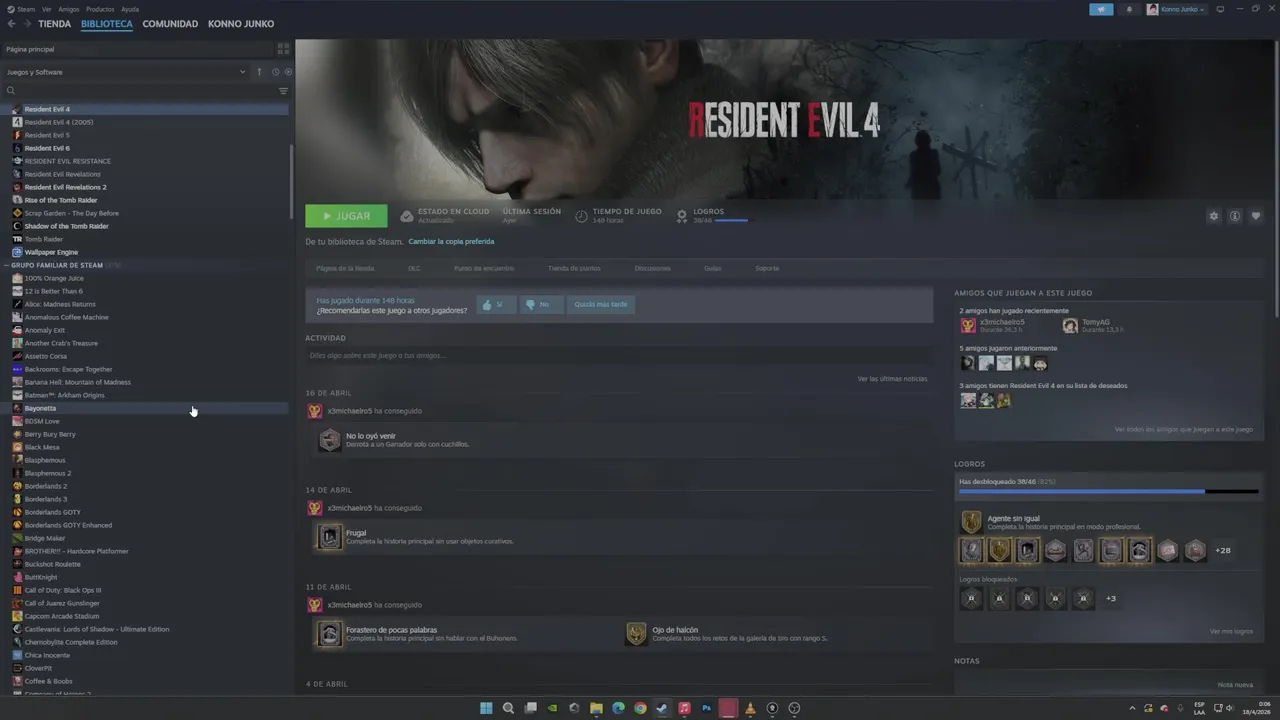Open VLC from the taskbar
The height and width of the screenshot is (720, 1280).
click(750, 708)
